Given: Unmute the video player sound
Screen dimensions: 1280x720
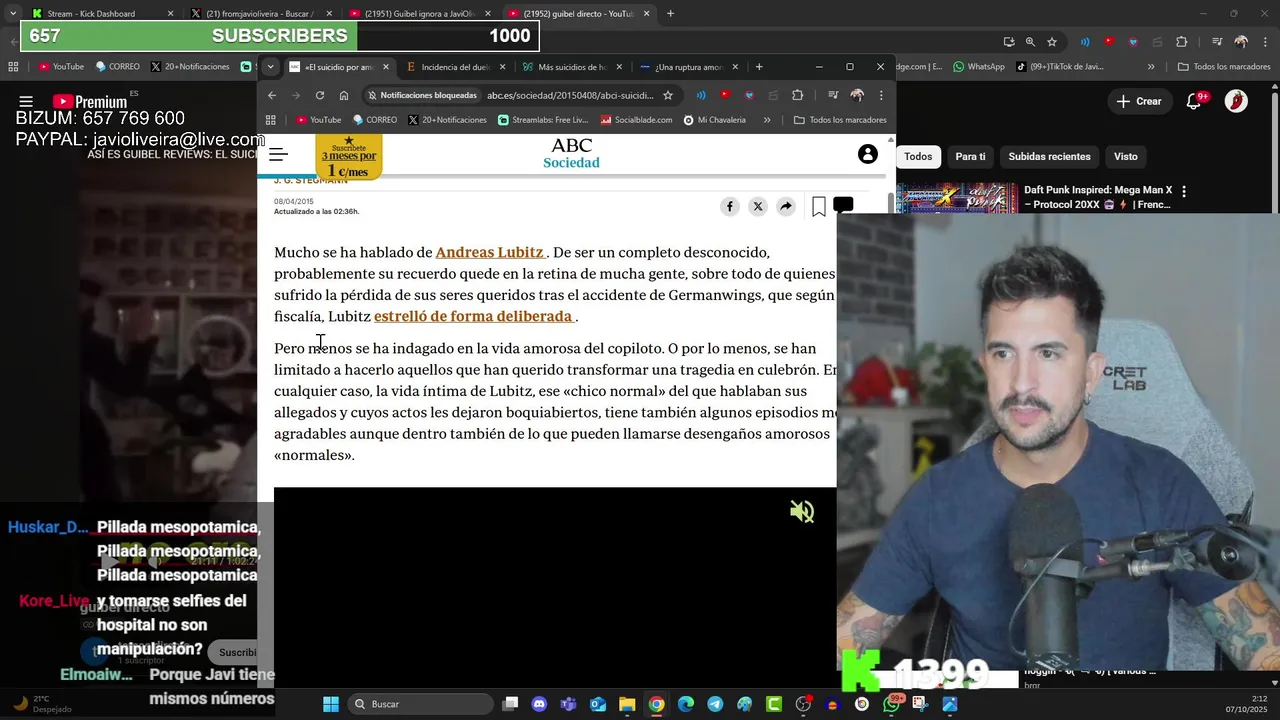Looking at the screenshot, I should (802, 512).
